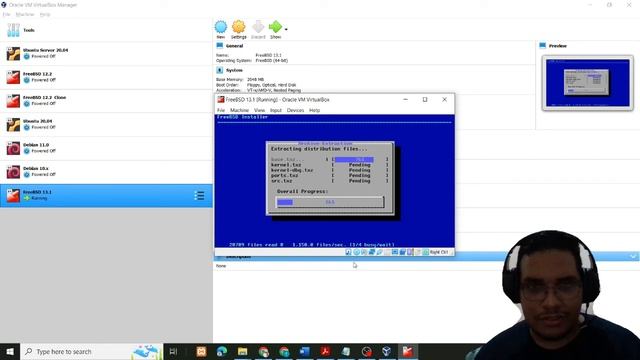Open Input menu in FreeBSD VM window

click(x=276, y=110)
